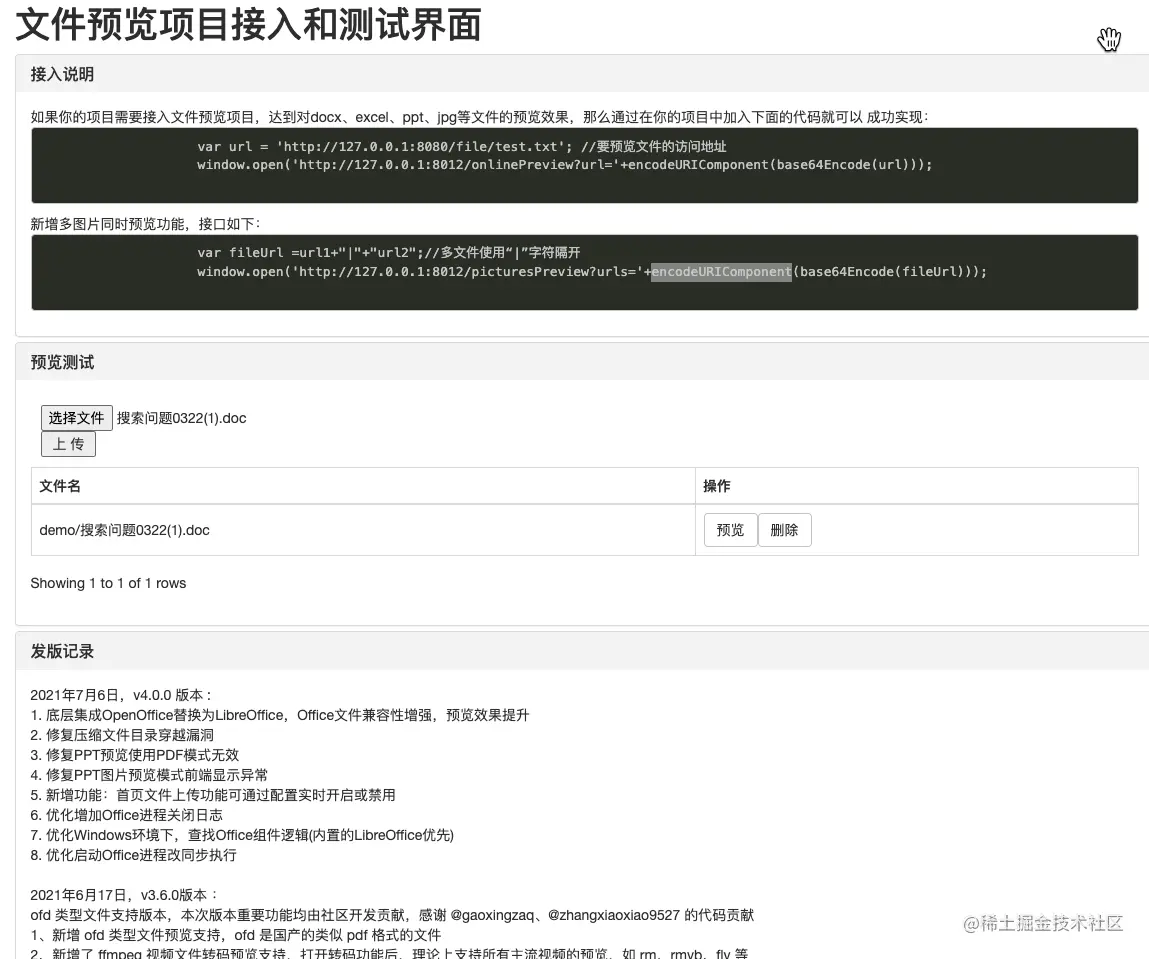Viewport: 1149px width, 959px height.
Task: Select the demo/搜索问题0322(1).doc file row
Action: (124, 529)
